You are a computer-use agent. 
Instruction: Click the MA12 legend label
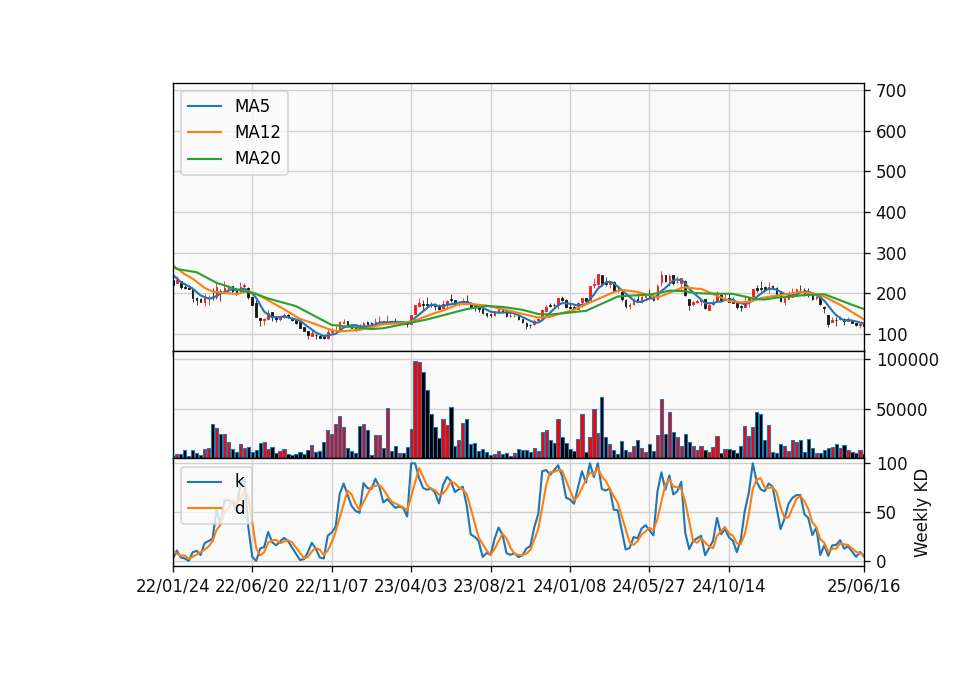[257, 132]
